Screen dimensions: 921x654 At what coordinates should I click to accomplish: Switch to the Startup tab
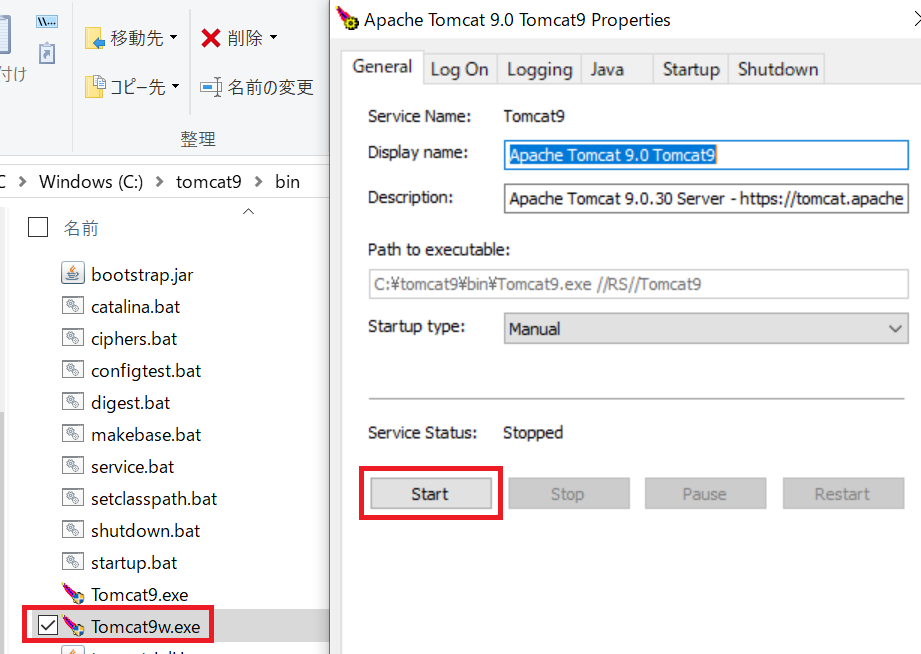pyautogui.click(x=691, y=69)
